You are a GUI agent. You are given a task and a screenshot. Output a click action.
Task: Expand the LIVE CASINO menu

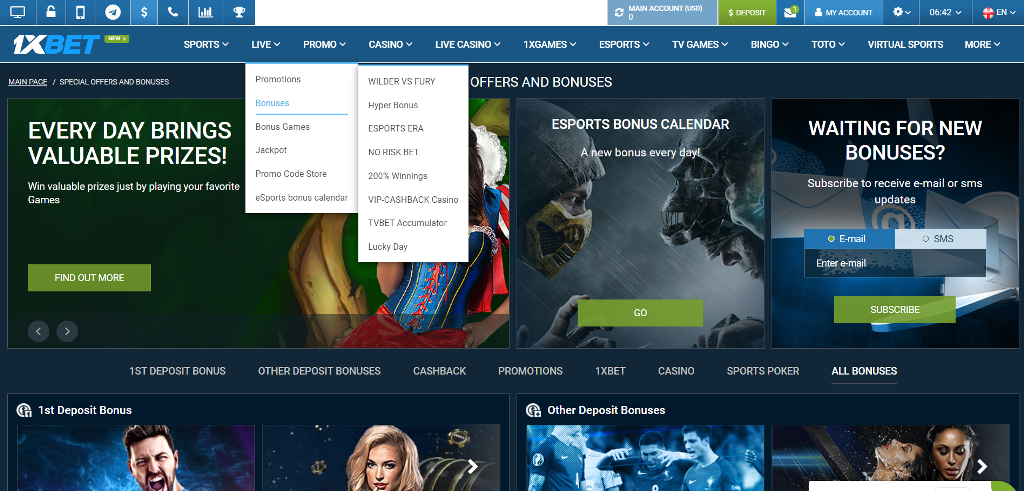coord(468,44)
